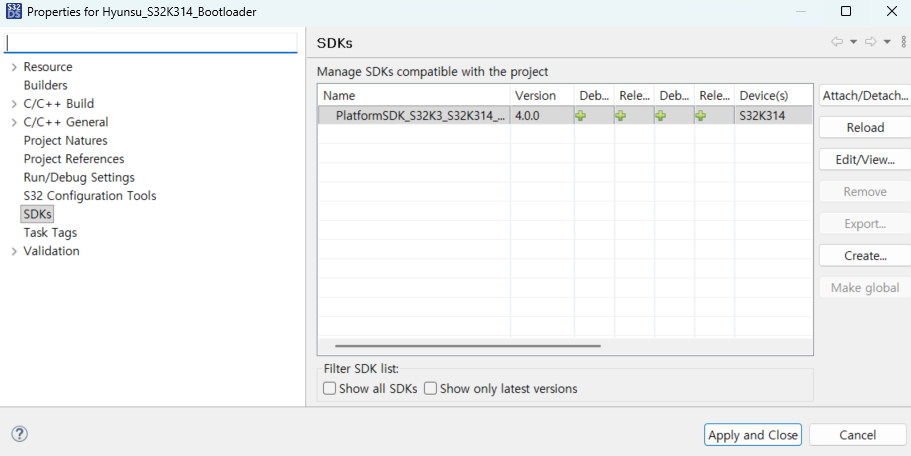Click the Reload button
The image size is (911, 456).
click(865, 128)
